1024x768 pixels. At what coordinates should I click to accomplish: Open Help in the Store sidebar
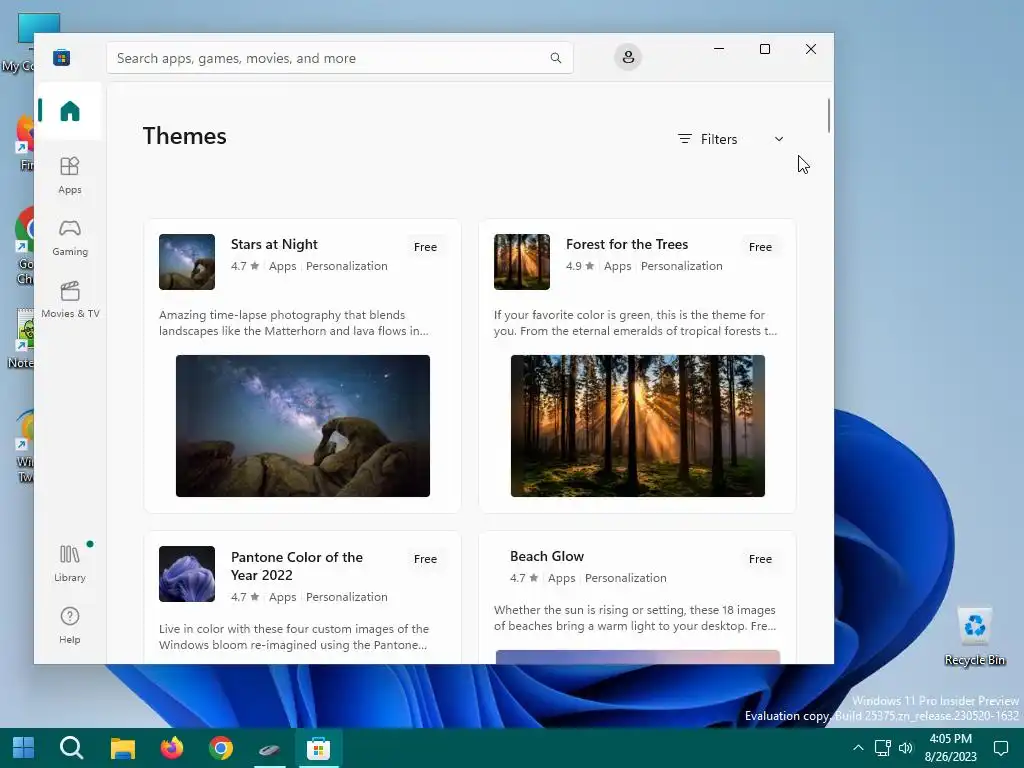point(70,625)
